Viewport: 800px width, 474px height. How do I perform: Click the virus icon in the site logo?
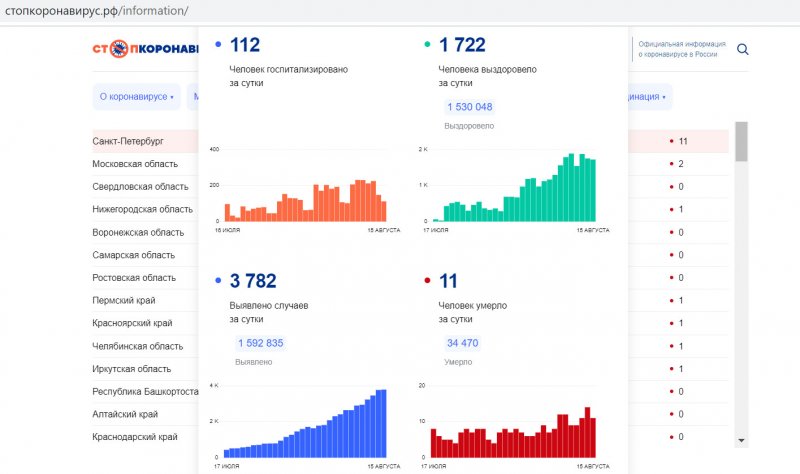click(119, 48)
